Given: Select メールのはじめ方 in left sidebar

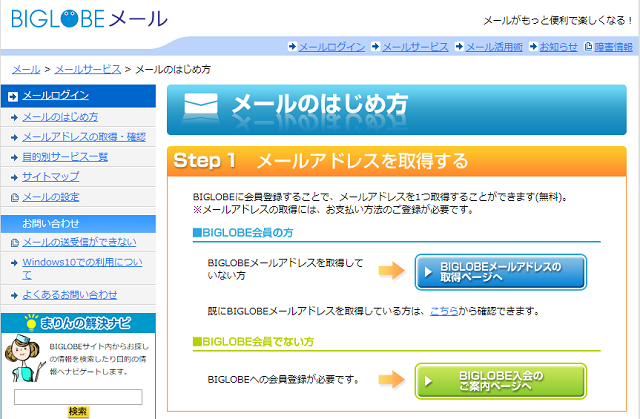Looking at the screenshot, I should tap(60, 117).
